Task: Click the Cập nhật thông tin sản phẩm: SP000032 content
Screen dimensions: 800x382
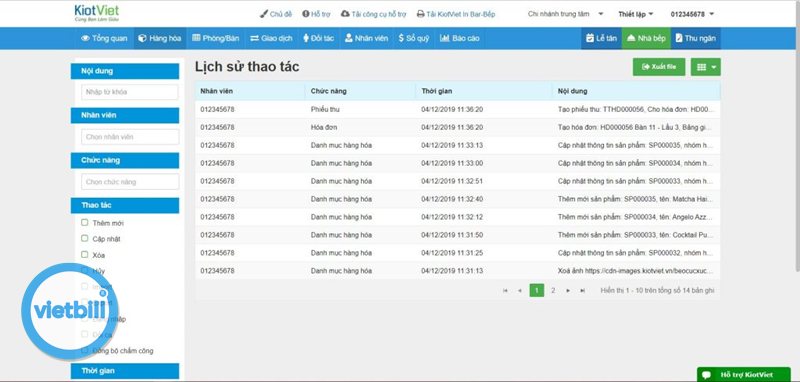Action: [x=636, y=253]
